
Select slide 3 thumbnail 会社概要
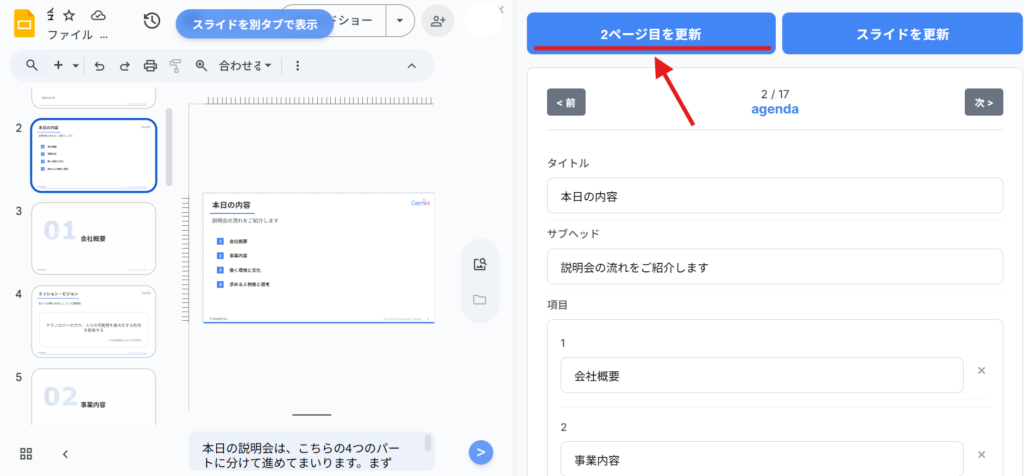93,238
